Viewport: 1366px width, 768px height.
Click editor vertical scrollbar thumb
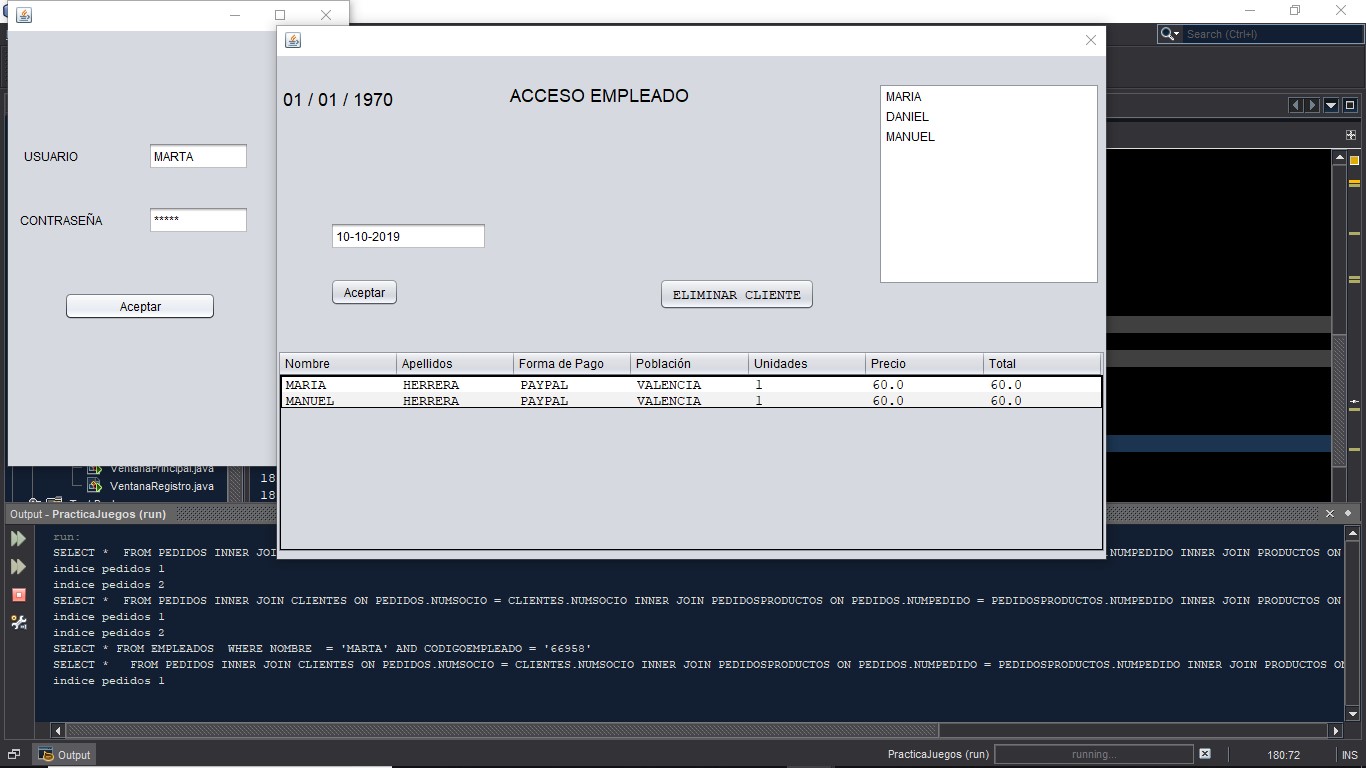1339,401
